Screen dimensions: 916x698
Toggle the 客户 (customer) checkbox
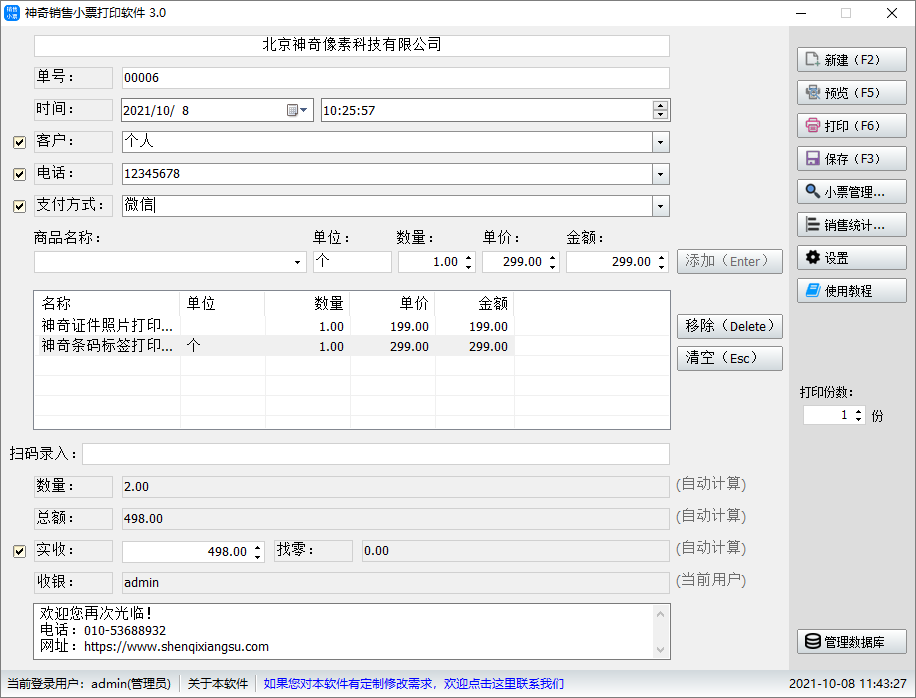coord(19,142)
